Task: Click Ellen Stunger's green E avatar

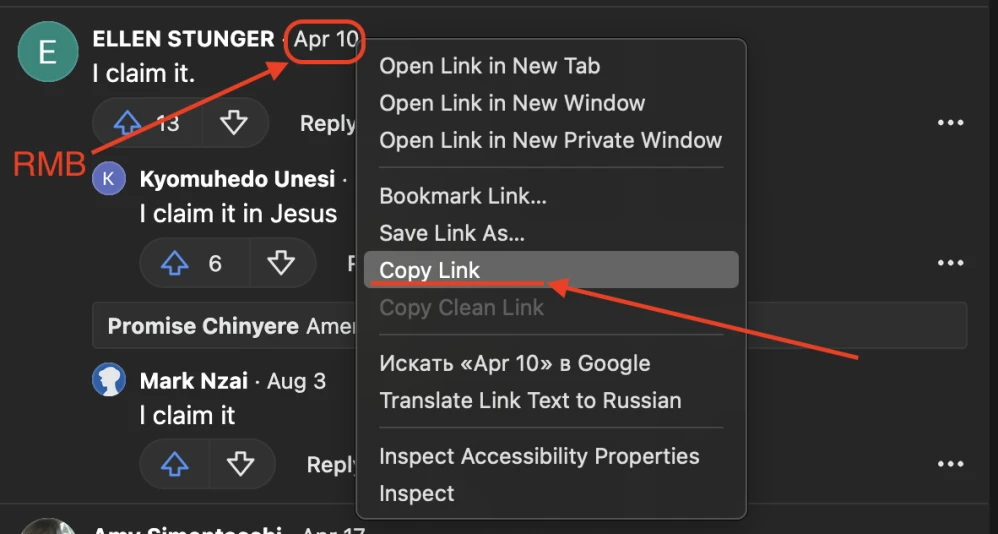Action: point(47,52)
